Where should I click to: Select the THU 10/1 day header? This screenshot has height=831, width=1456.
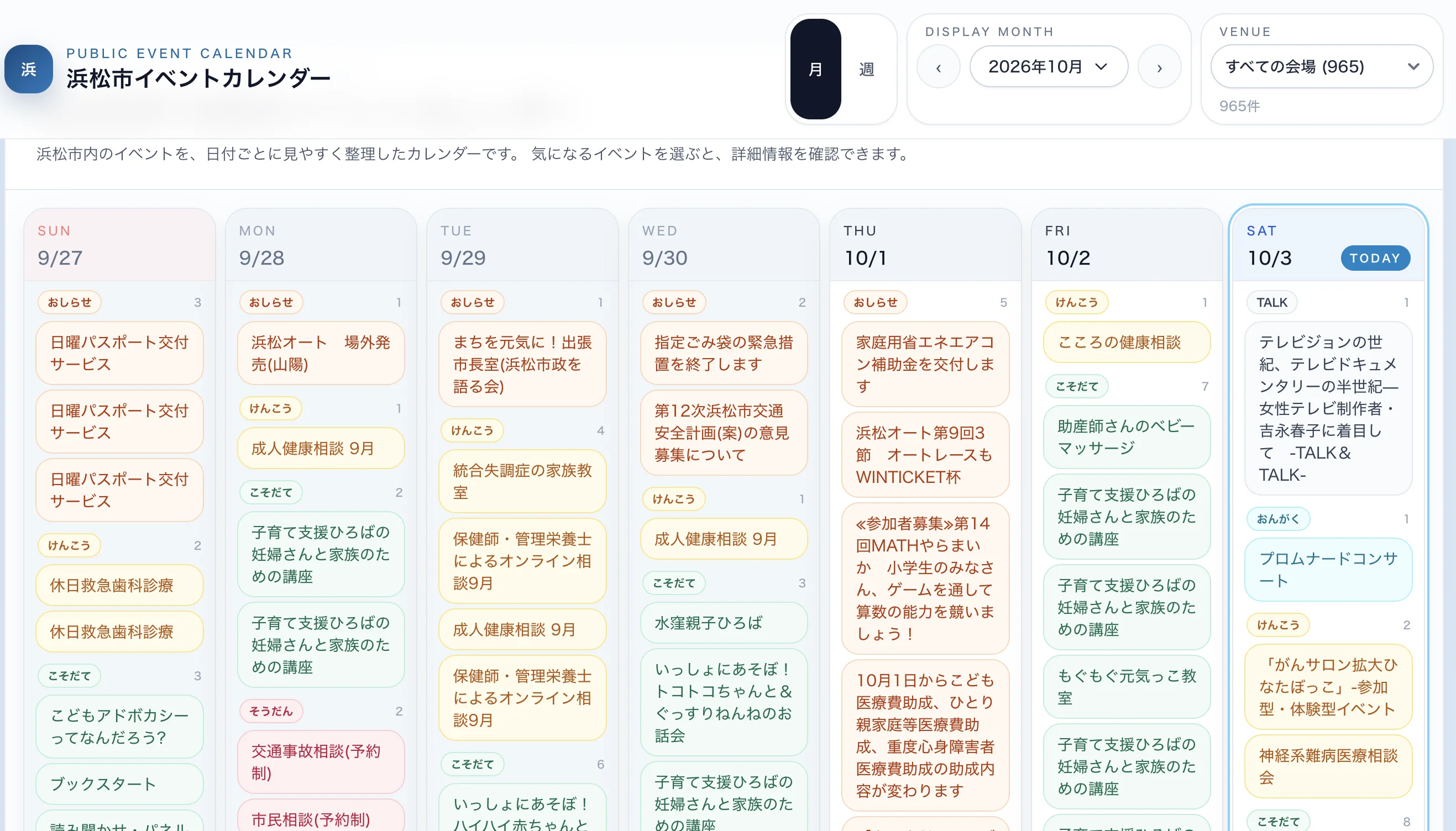(925, 245)
